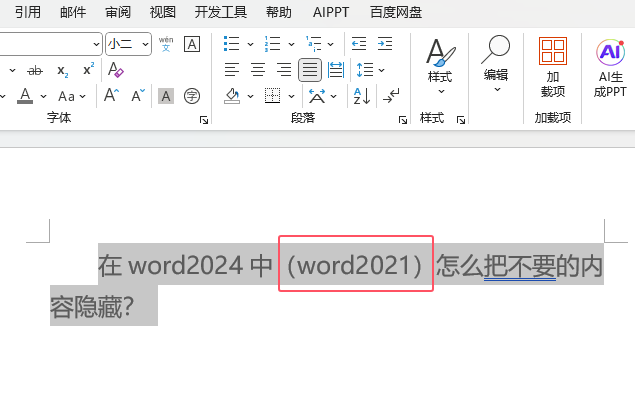This screenshot has height=393, width=635.
Task: Open the 样式 styles gallery
Action: coord(441,66)
